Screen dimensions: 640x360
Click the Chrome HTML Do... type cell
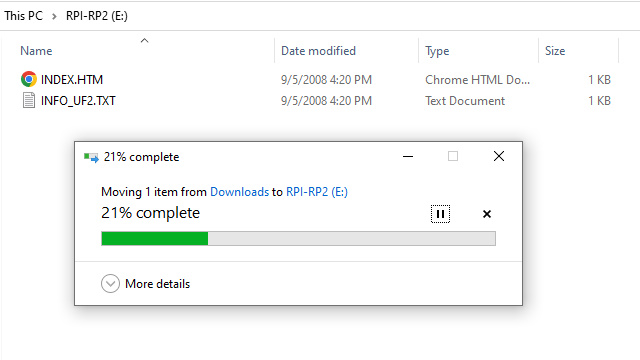tap(478, 80)
